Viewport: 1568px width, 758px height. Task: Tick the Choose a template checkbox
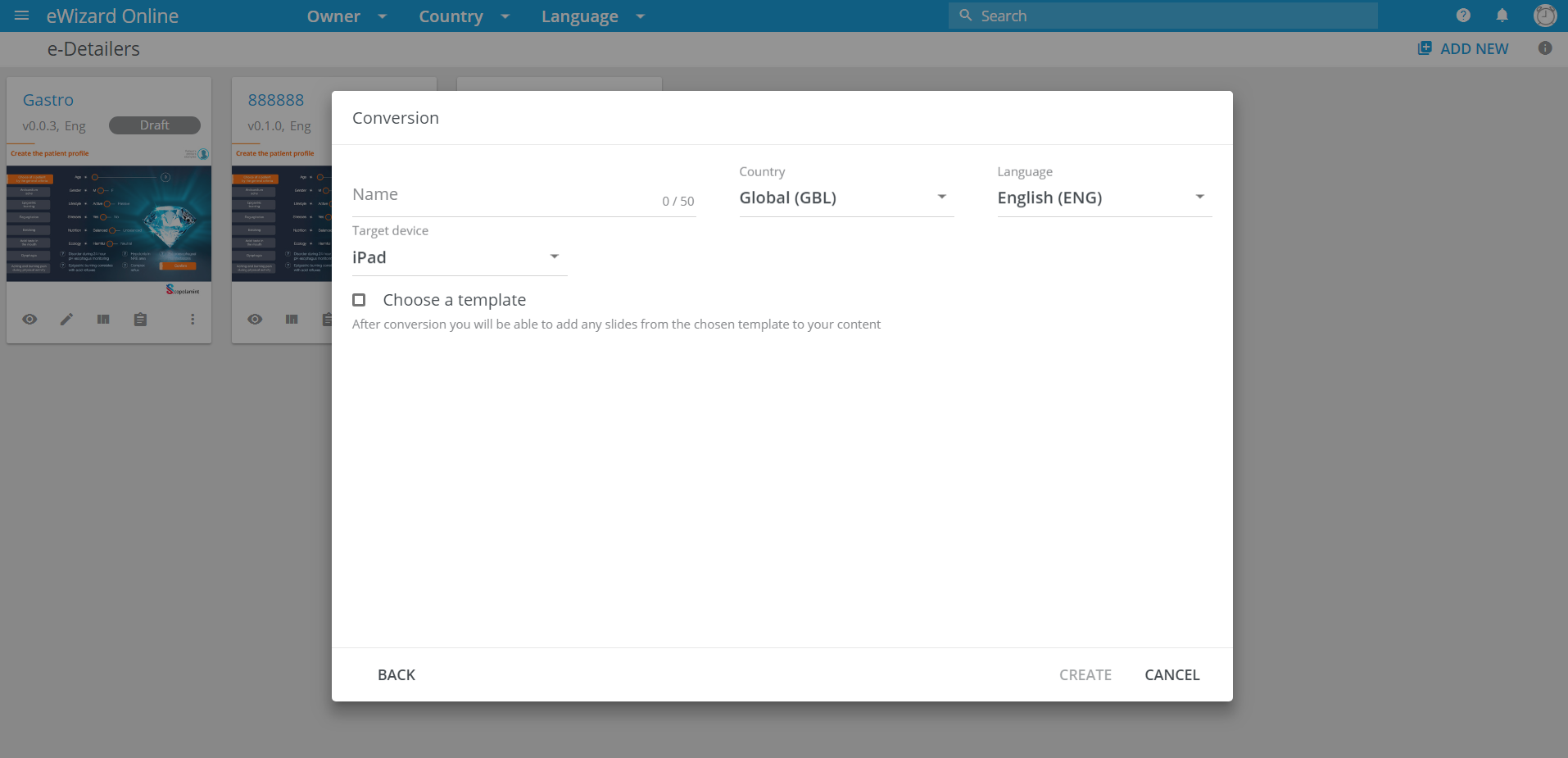pos(359,300)
